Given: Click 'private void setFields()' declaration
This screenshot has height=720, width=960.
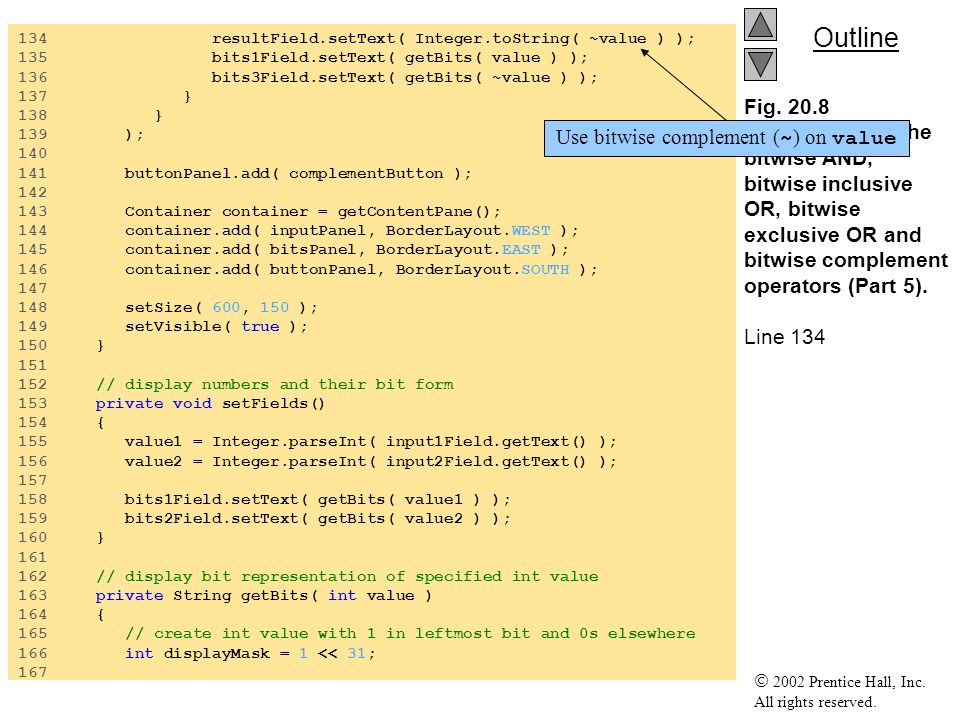Looking at the screenshot, I should (x=210, y=403).
